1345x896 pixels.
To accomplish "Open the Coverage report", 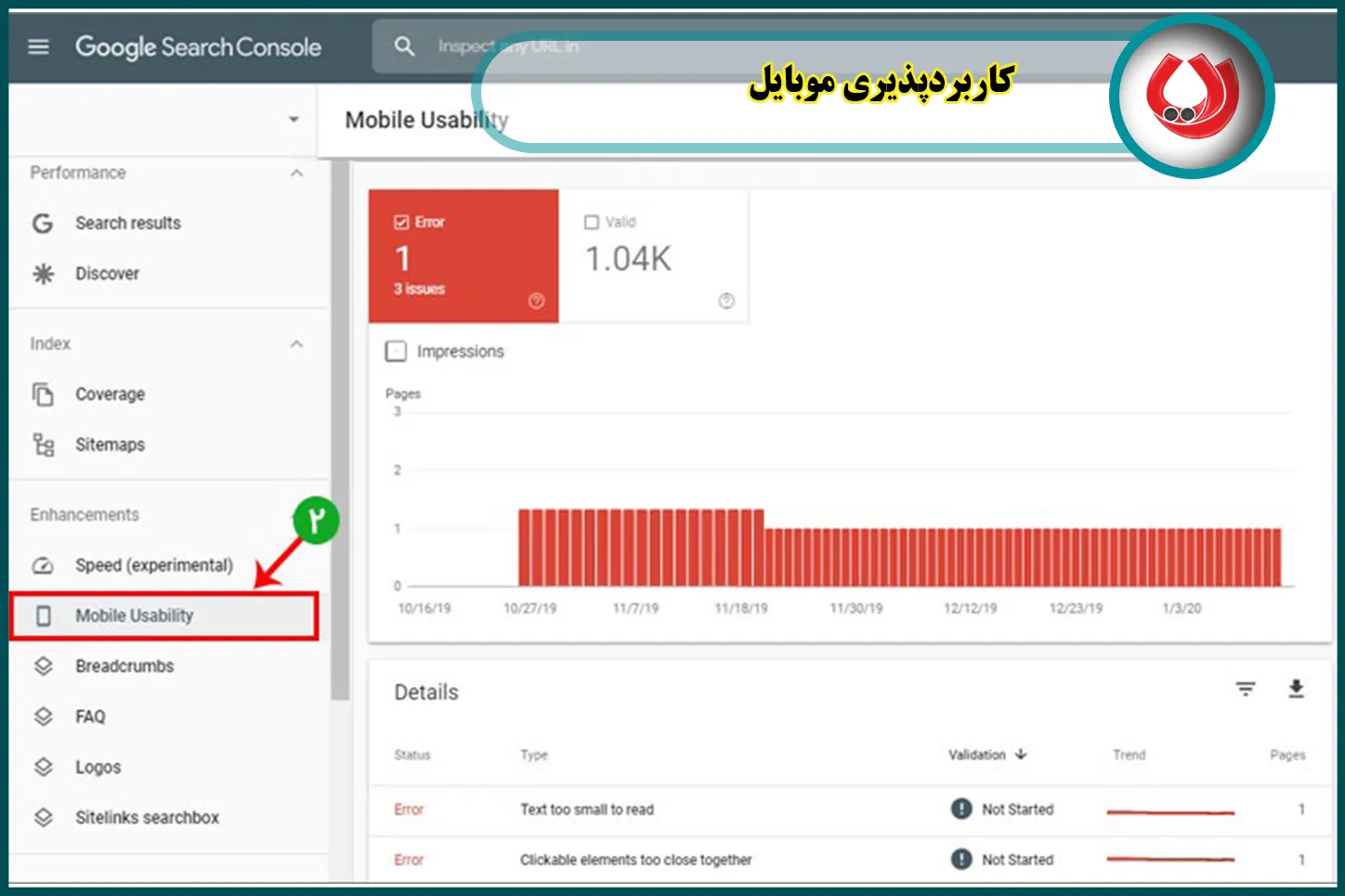I will (110, 394).
